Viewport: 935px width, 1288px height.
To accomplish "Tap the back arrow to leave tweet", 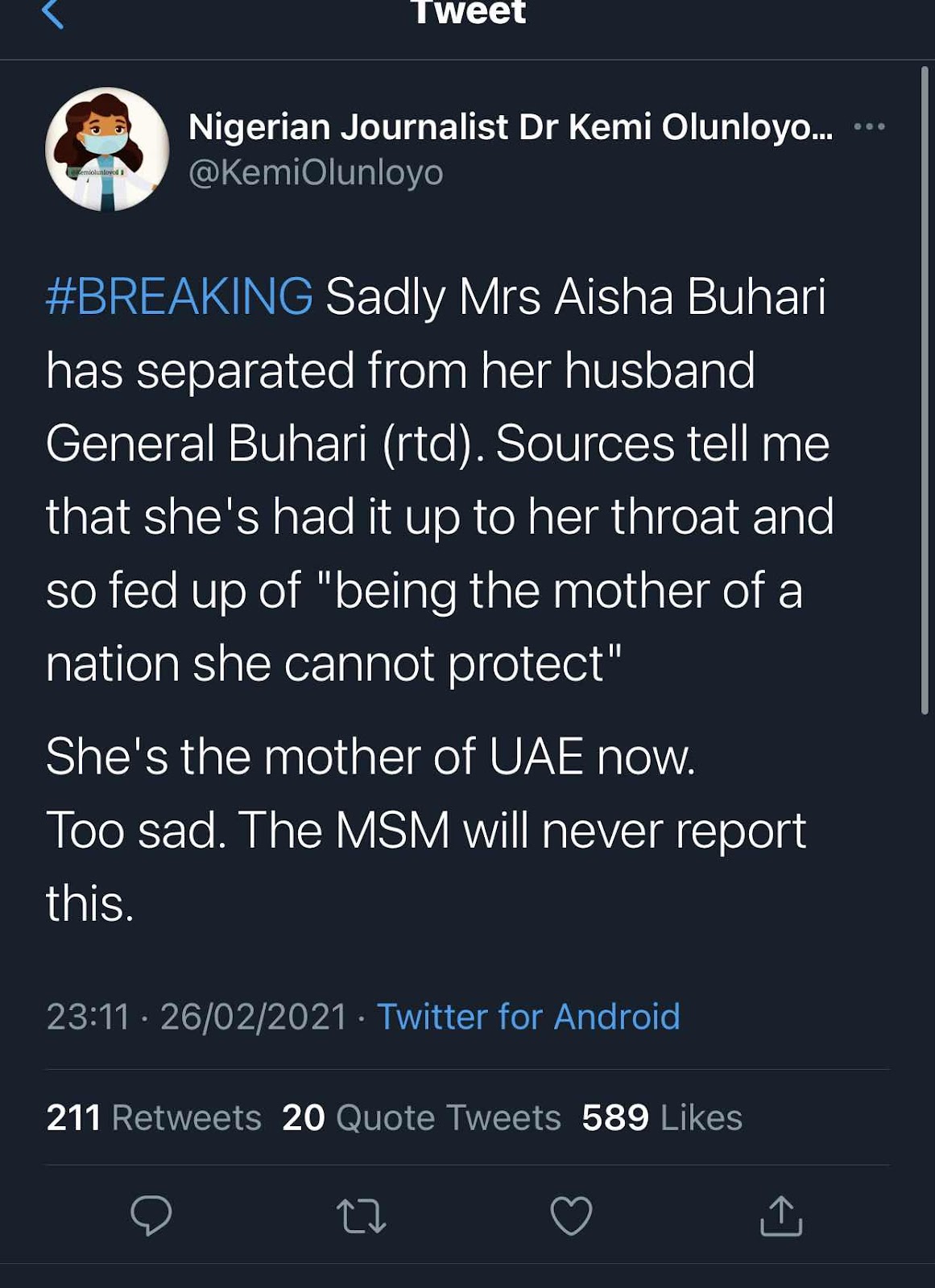I will point(52,14).
